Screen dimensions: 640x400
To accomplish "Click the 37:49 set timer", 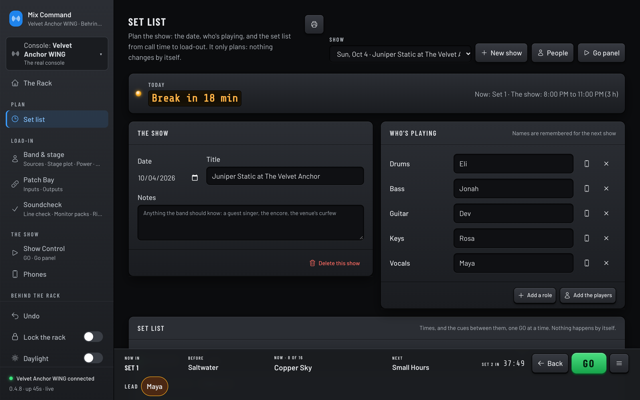I will pyautogui.click(x=514, y=363).
